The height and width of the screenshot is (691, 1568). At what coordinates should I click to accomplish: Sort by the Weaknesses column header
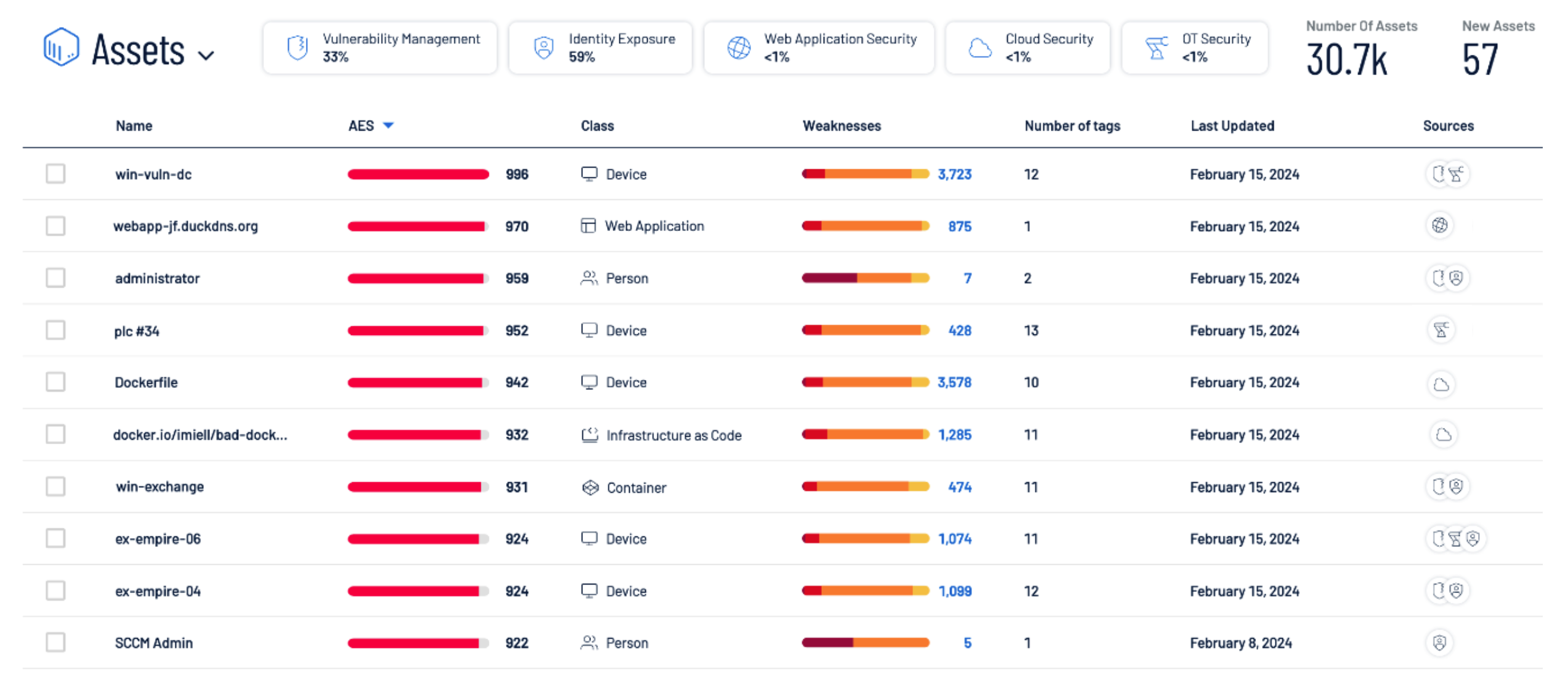(x=841, y=126)
